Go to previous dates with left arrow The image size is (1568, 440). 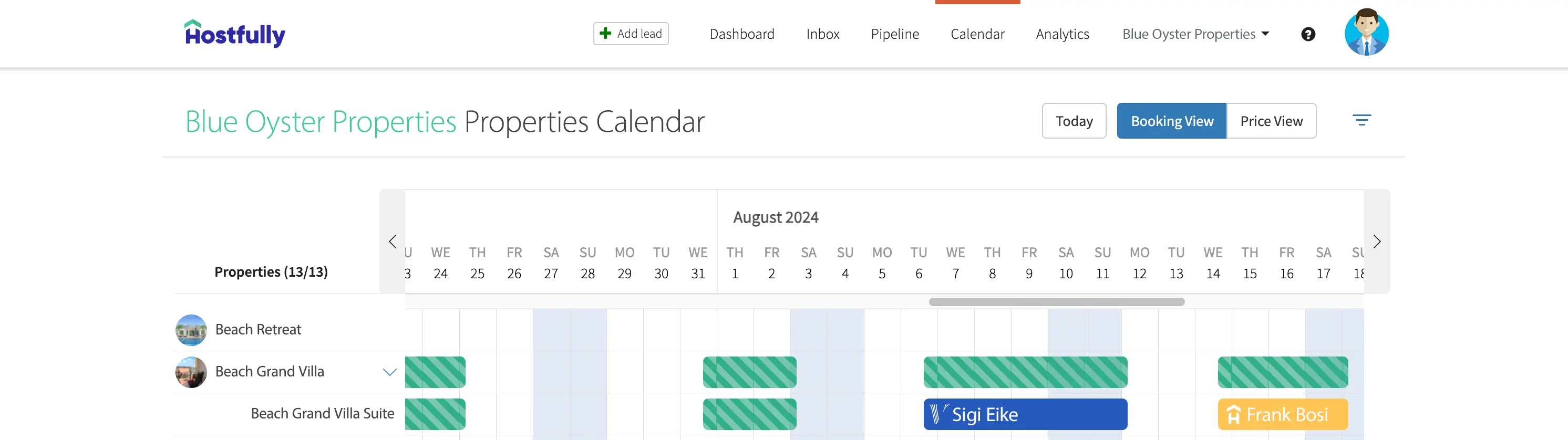(x=393, y=242)
